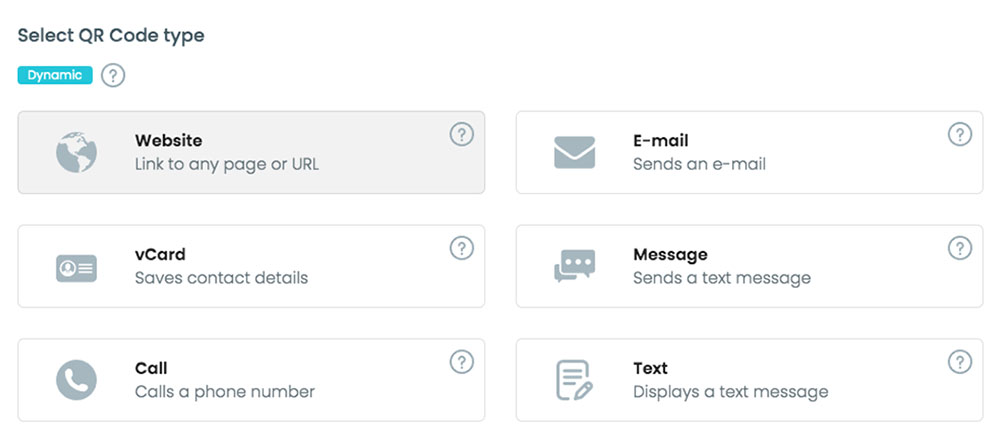The width and height of the screenshot is (1000, 441).
Task: Show help for the Message option
Action: click(x=960, y=248)
